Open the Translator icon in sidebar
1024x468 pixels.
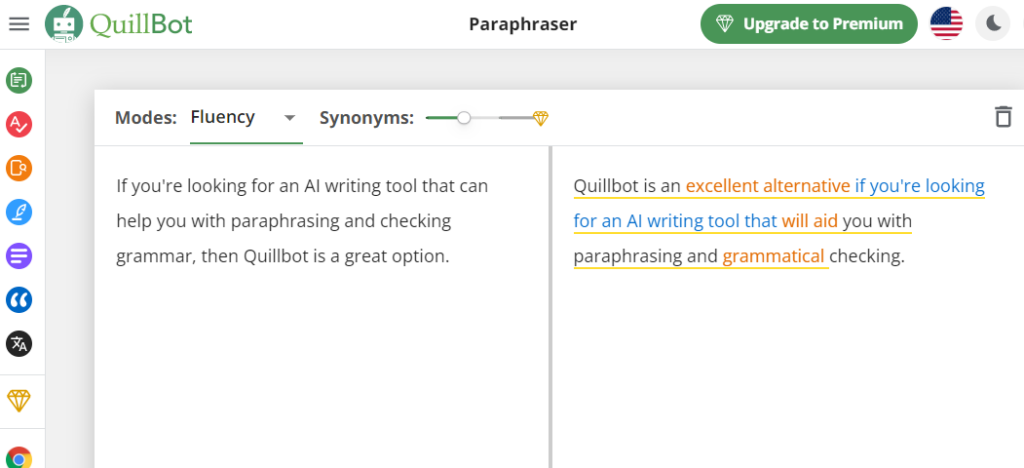coord(19,344)
